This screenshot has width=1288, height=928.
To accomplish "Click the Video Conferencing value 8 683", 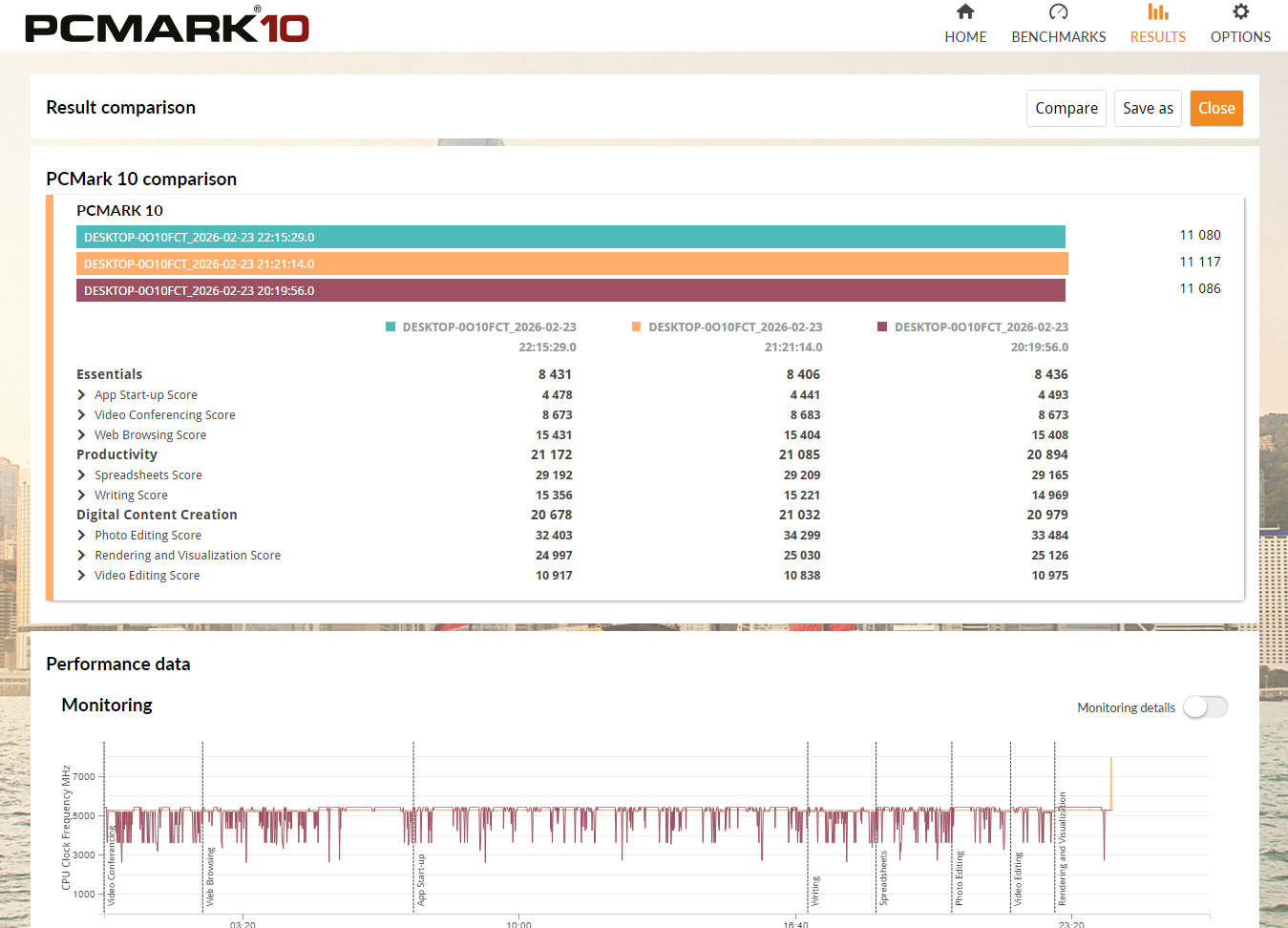I will (805, 415).
